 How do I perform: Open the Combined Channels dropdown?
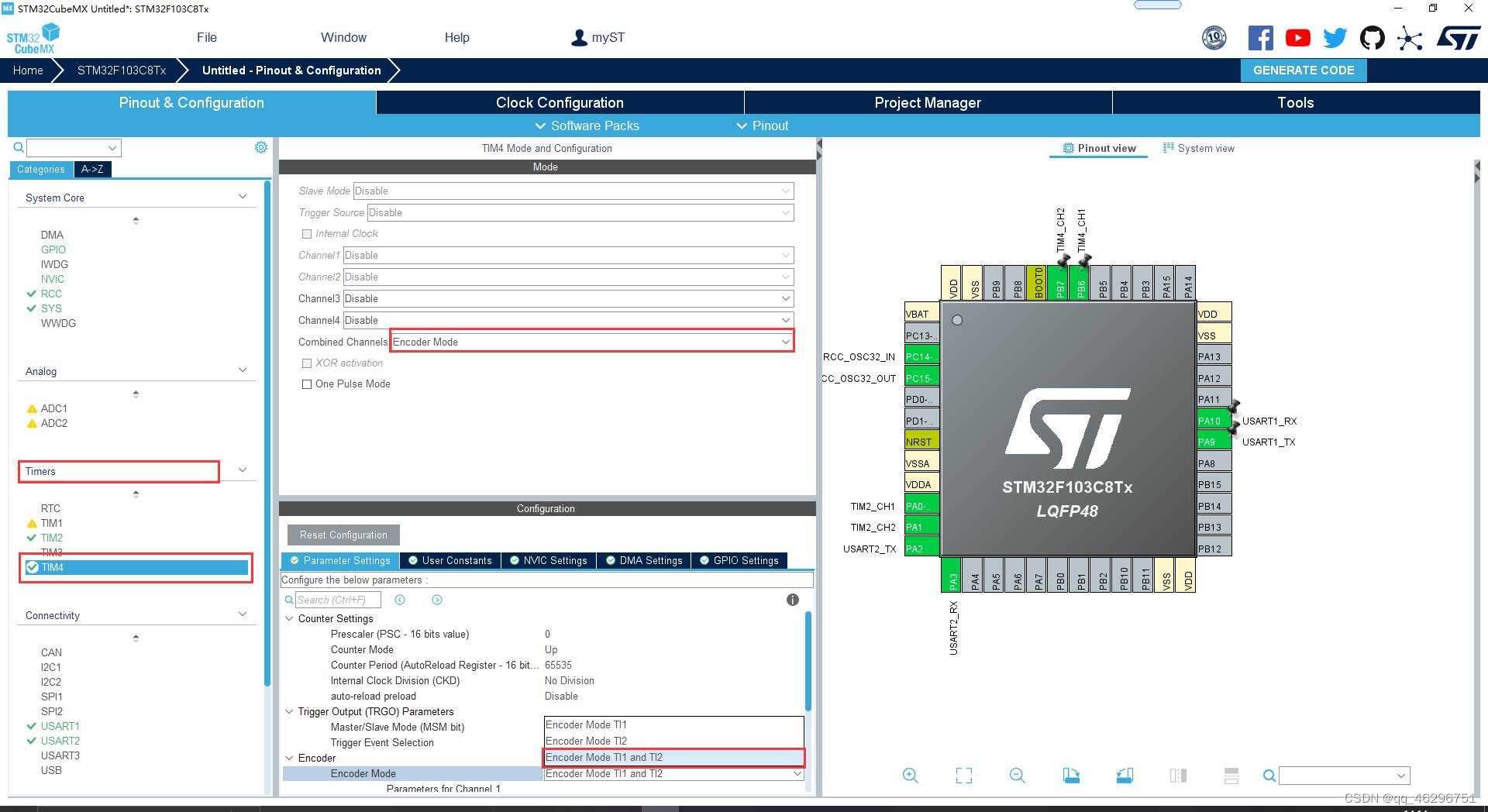(785, 341)
